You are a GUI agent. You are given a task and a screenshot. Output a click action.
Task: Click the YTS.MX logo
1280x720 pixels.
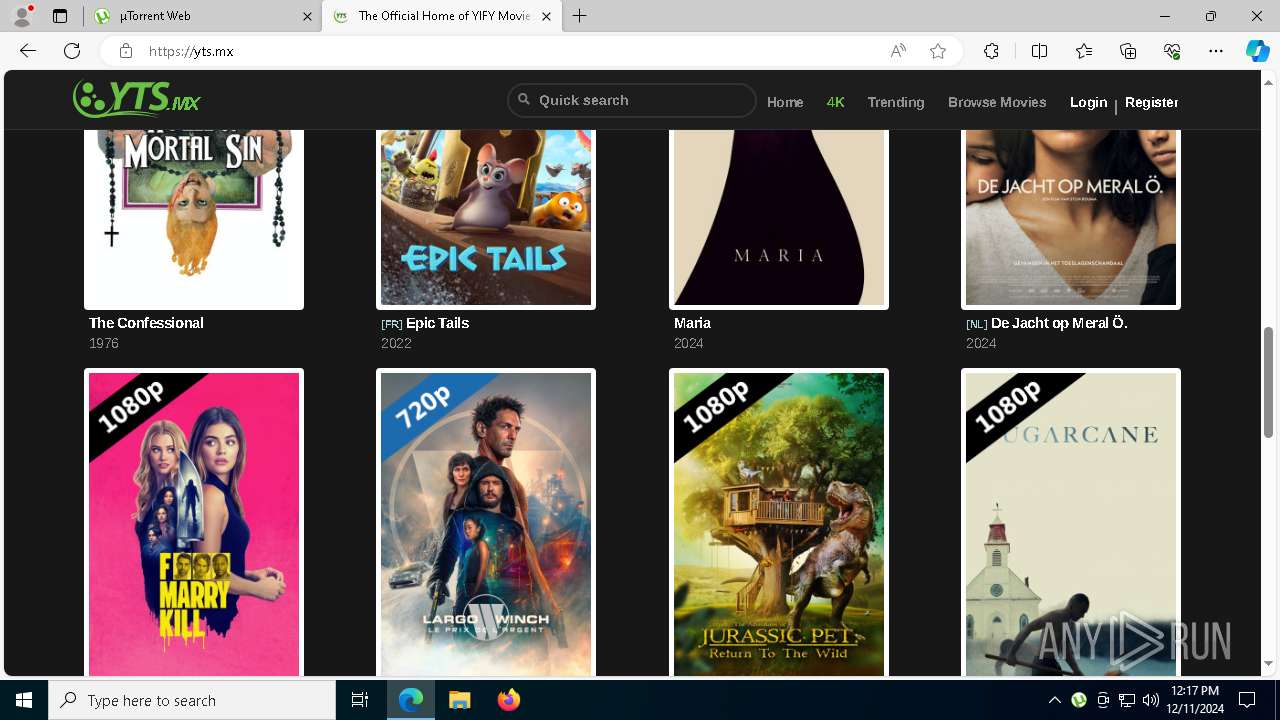point(137,99)
